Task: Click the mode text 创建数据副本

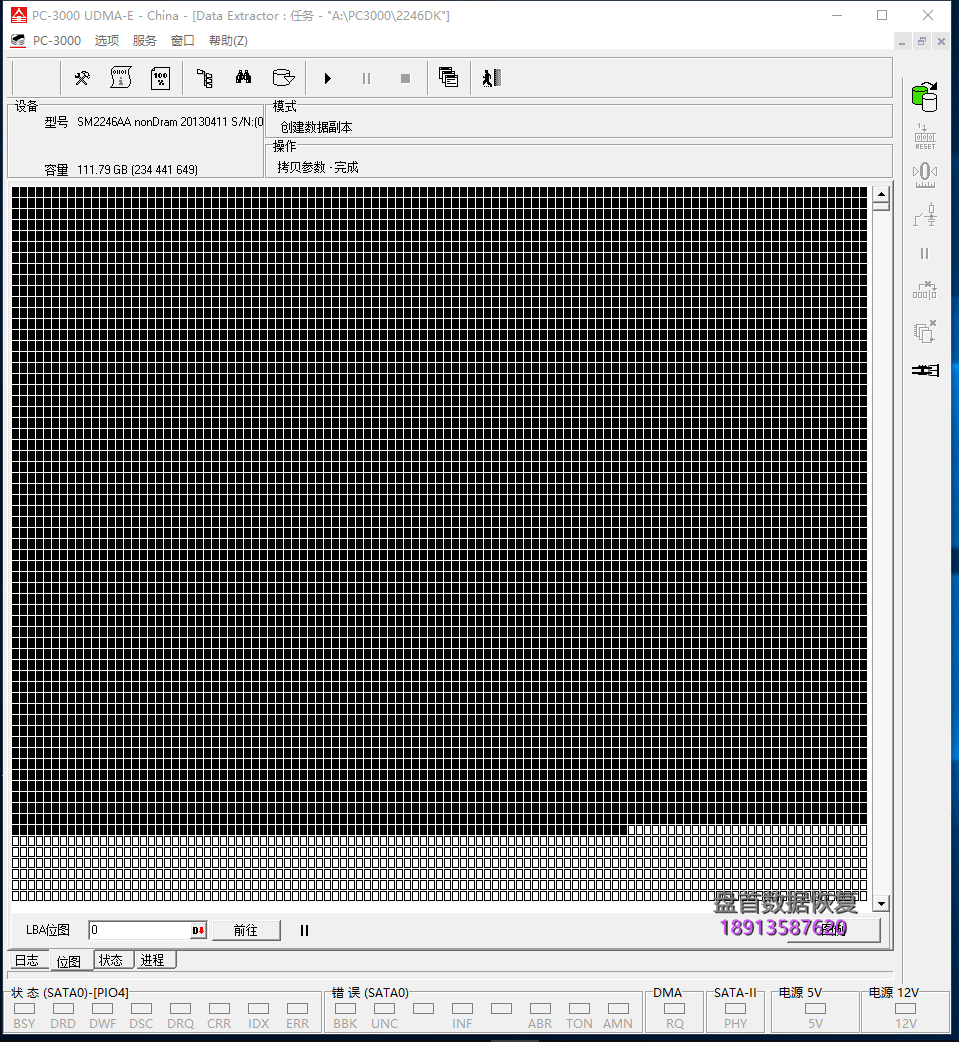Action: pyautogui.click(x=316, y=127)
